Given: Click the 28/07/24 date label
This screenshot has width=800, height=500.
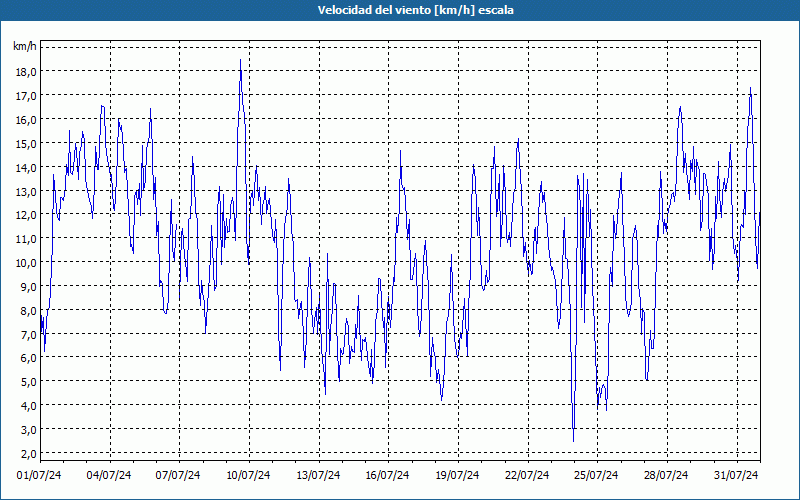Looking at the screenshot, I should (666, 476).
